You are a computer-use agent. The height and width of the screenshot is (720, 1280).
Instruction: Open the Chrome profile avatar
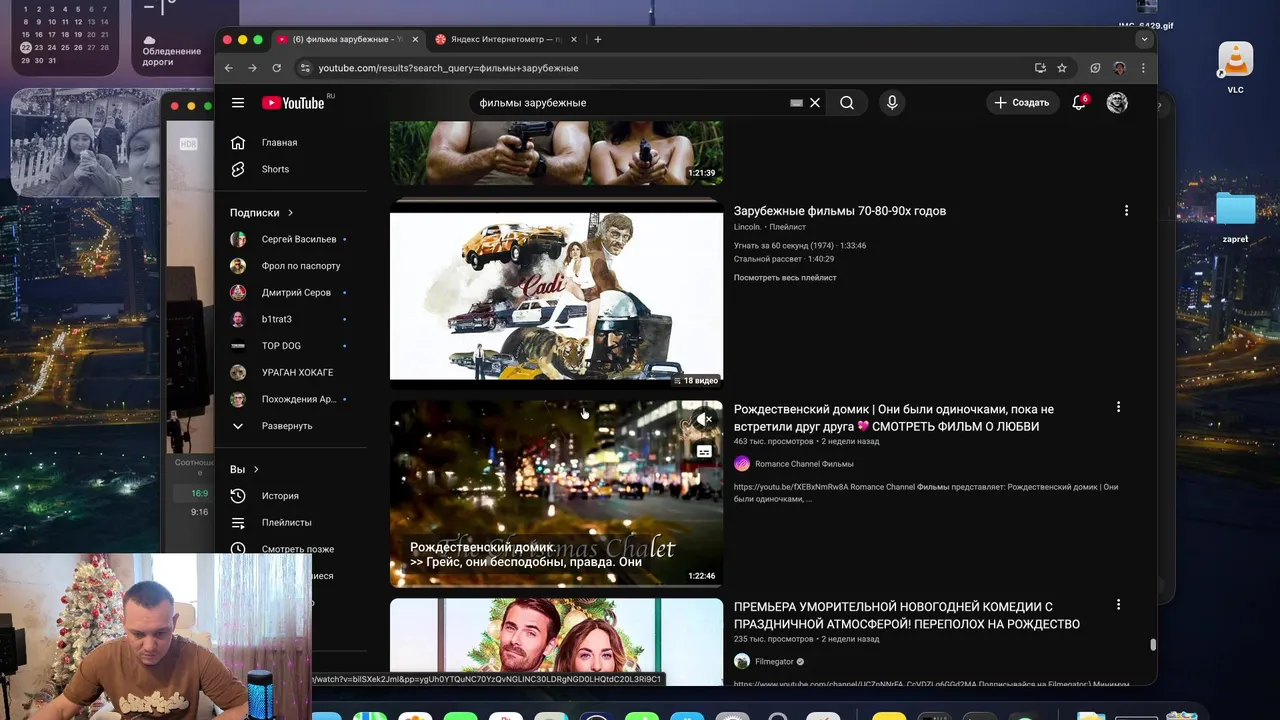tap(1119, 68)
